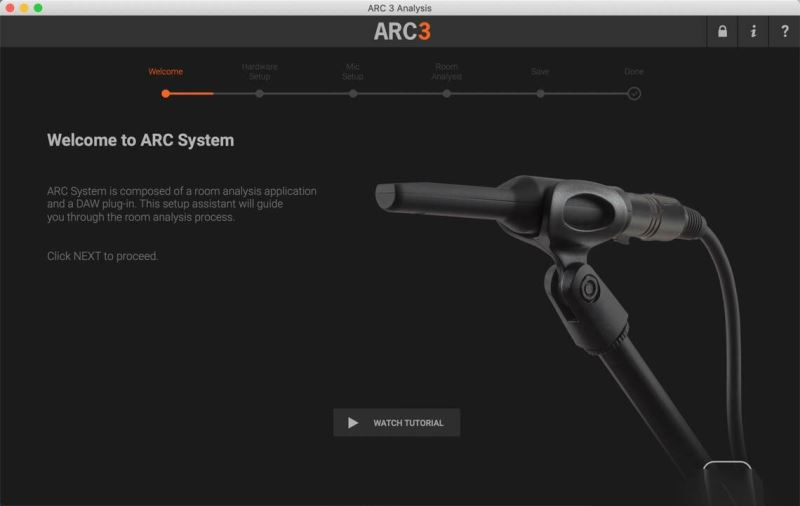800x506 pixels.
Task: Click the "Welcome to ARC System" heading
Action: pos(140,140)
